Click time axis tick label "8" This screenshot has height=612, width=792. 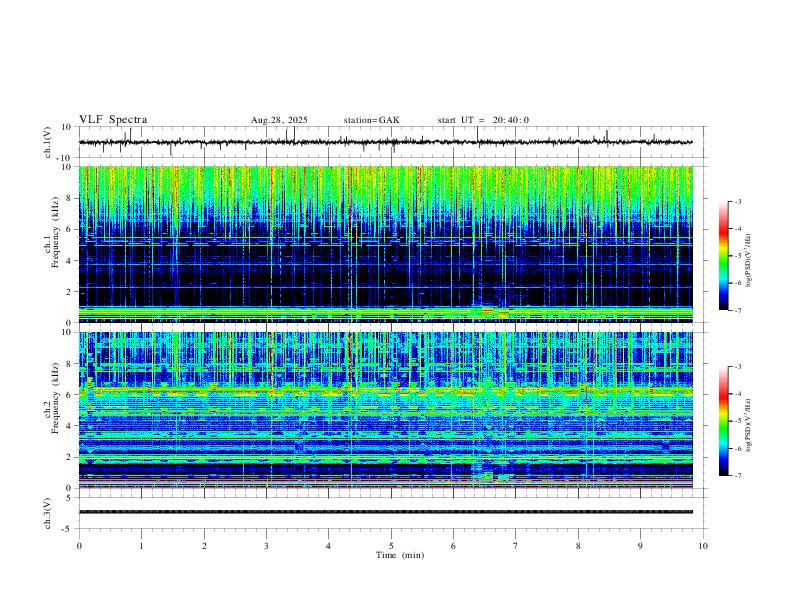tap(578, 546)
